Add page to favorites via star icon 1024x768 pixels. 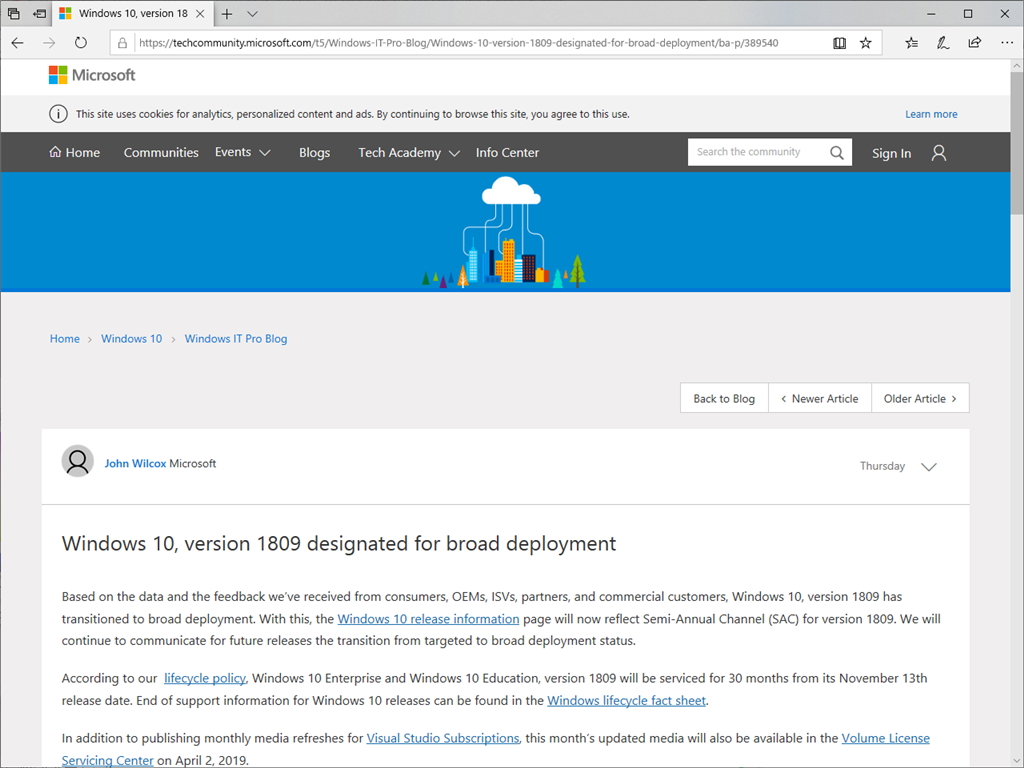(865, 43)
